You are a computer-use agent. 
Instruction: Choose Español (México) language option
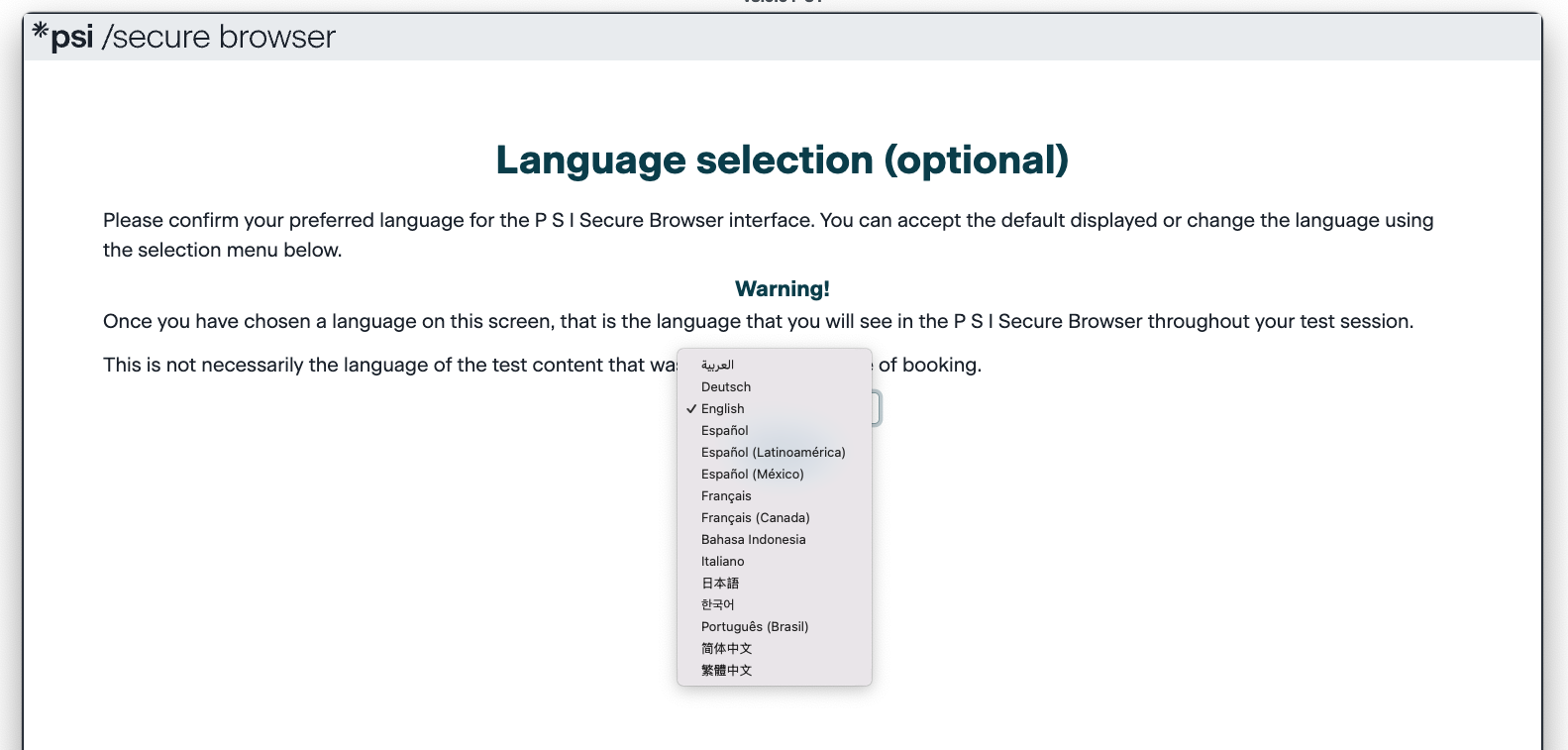(x=752, y=475)
